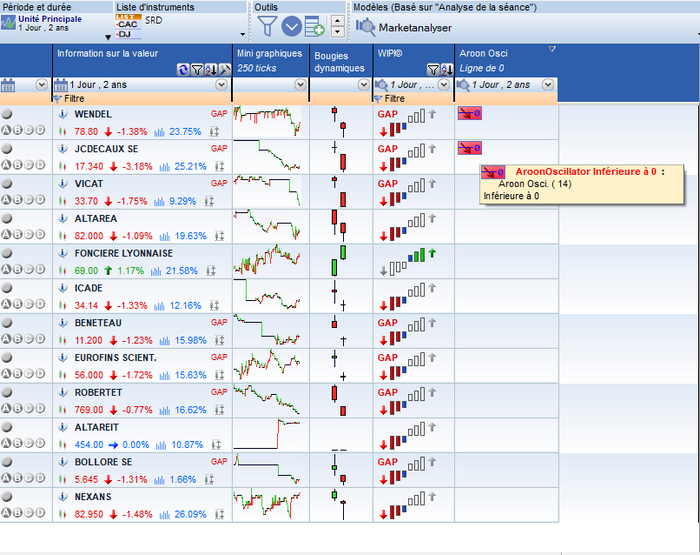The height and width of the screenshot is (555, 700).
Task: Open the Bougies dynamiques column dropdown
Action: (364, 84)
